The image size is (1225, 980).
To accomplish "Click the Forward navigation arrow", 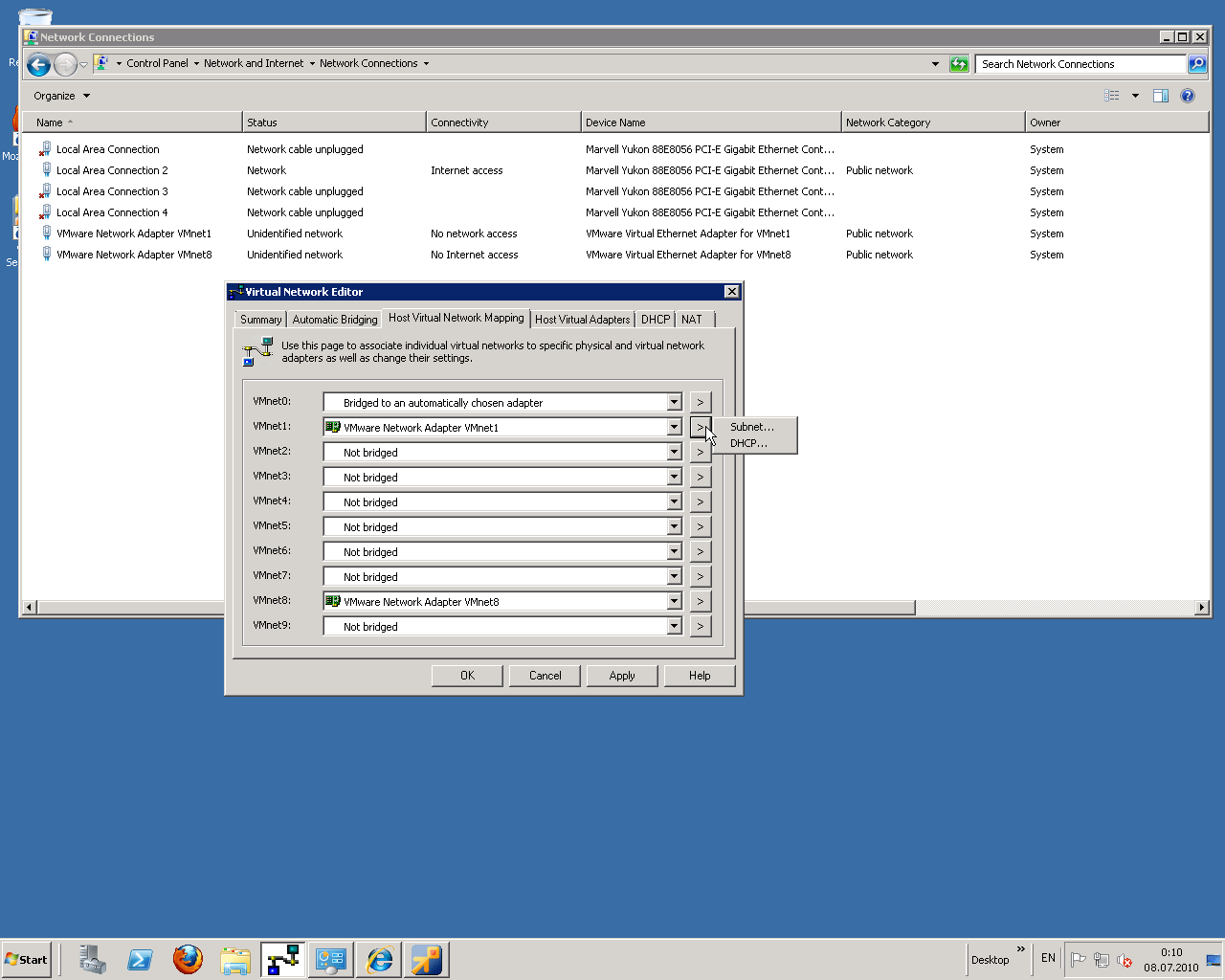I will [x=65, y=64].
